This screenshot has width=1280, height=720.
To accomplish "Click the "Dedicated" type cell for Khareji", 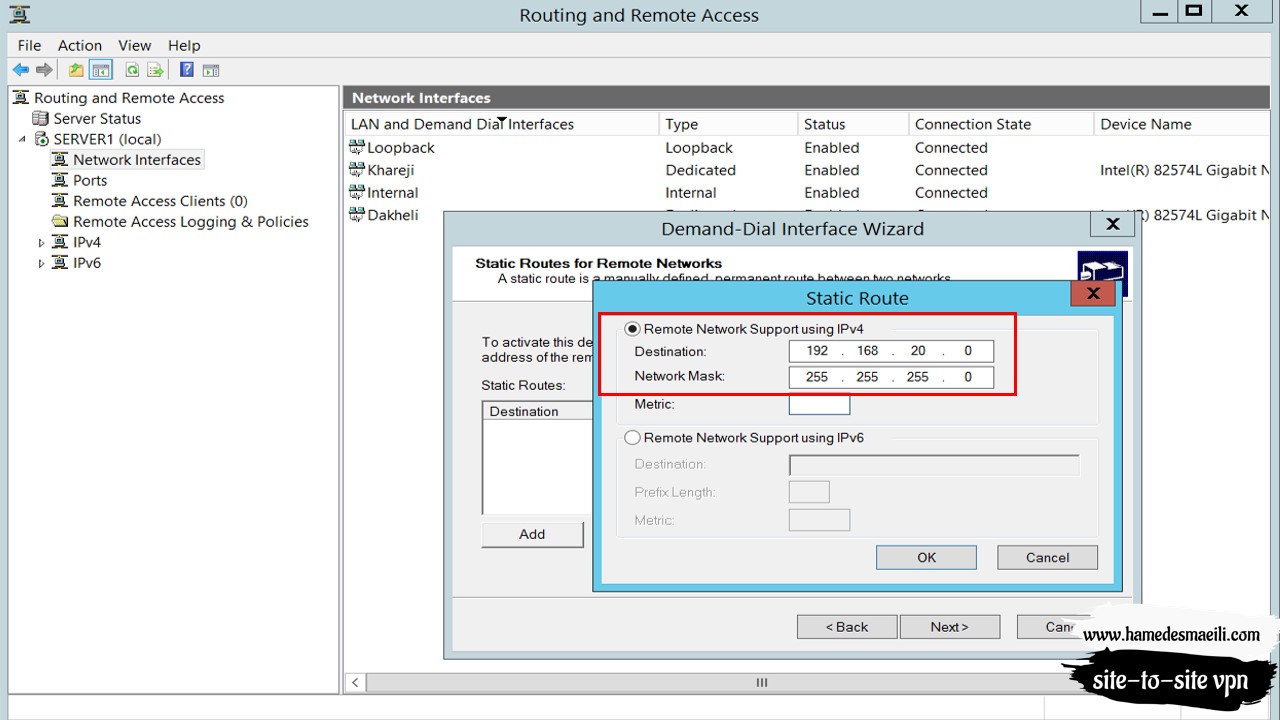I will [700, 170].
